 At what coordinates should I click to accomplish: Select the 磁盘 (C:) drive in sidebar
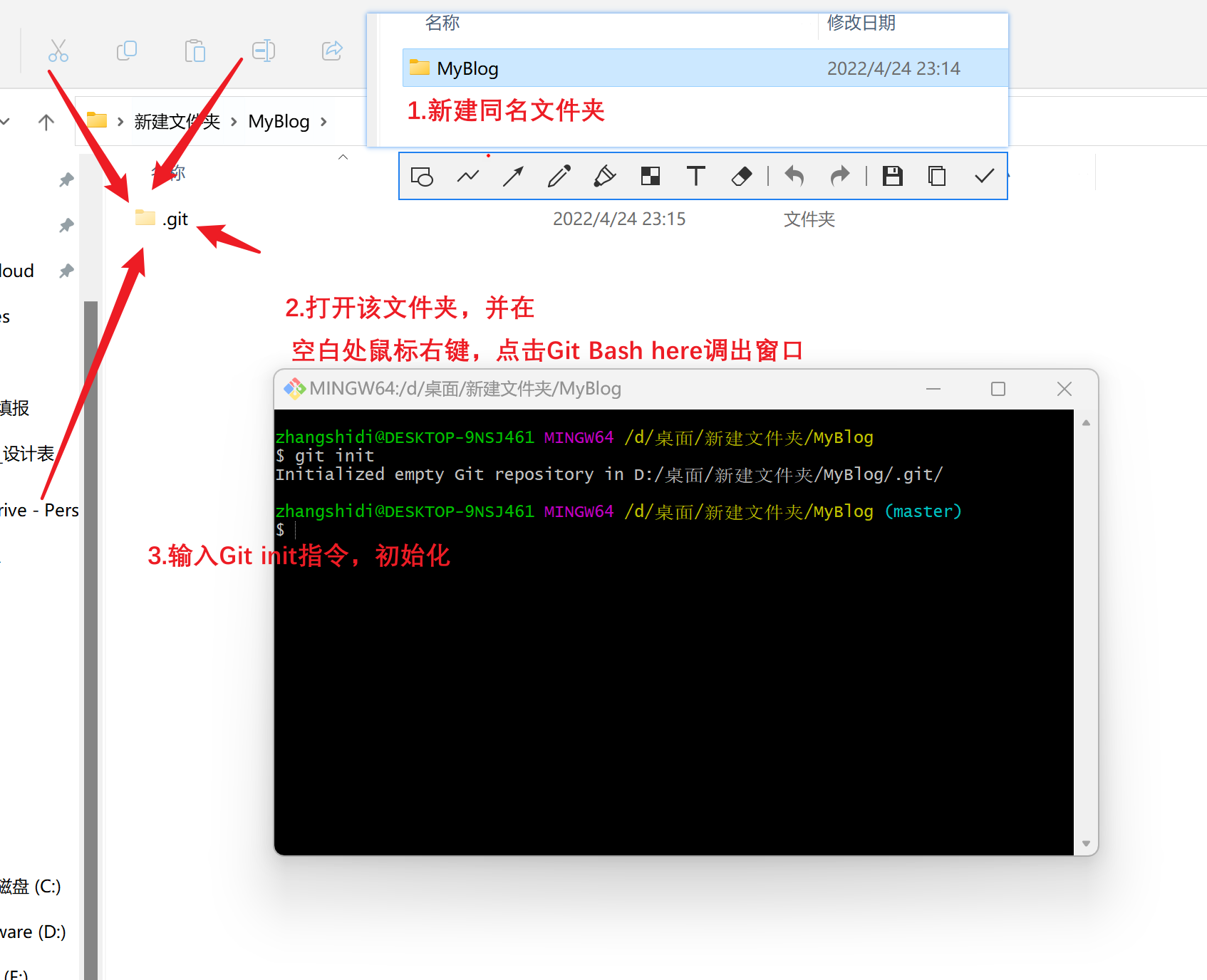tap(31, 886)
